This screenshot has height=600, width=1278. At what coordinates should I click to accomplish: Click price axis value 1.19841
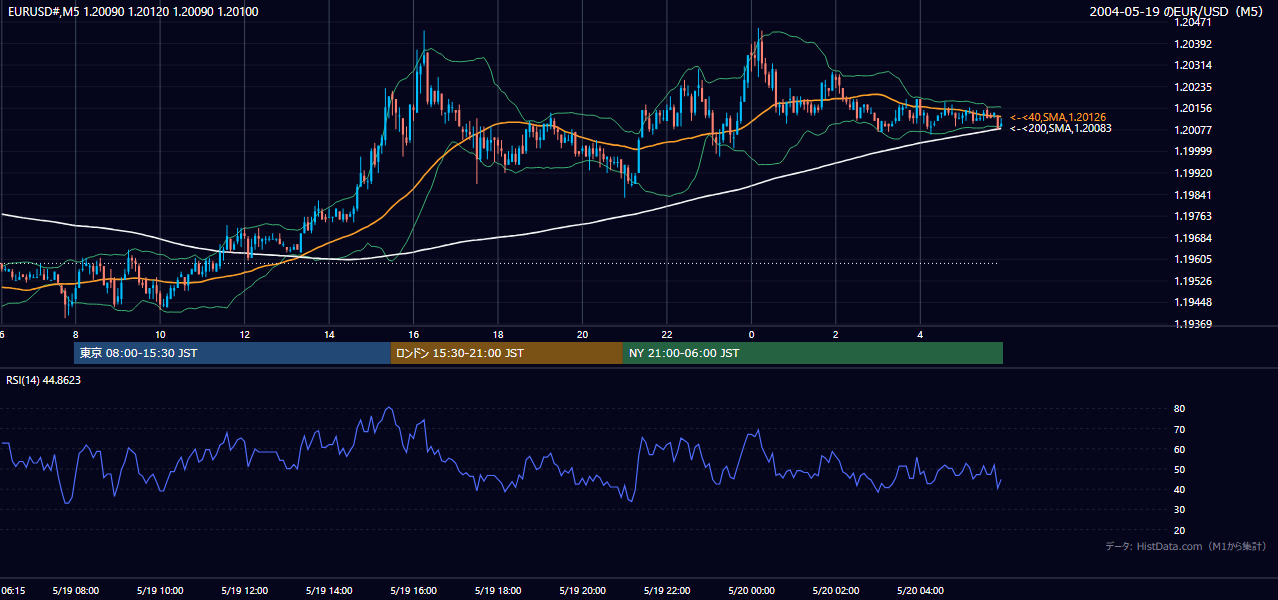click(1192, 195)
